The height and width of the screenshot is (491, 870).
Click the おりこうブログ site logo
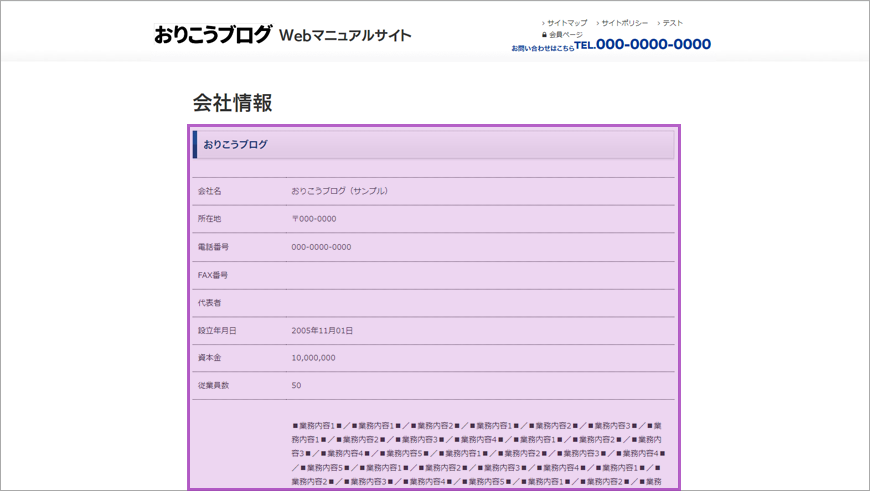[212, 36]
